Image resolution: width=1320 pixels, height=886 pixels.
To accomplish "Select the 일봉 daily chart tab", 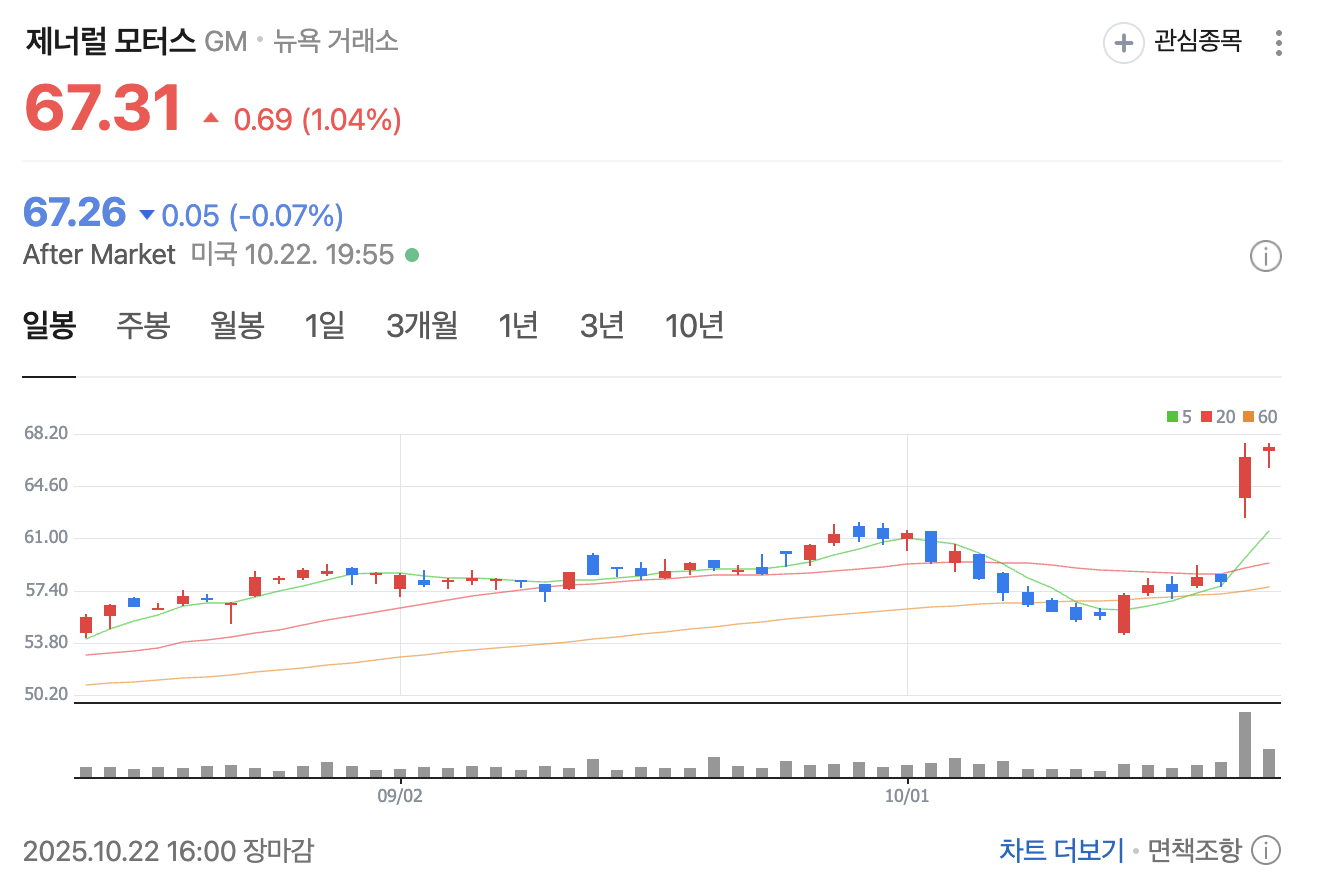I will coord(49,326).
